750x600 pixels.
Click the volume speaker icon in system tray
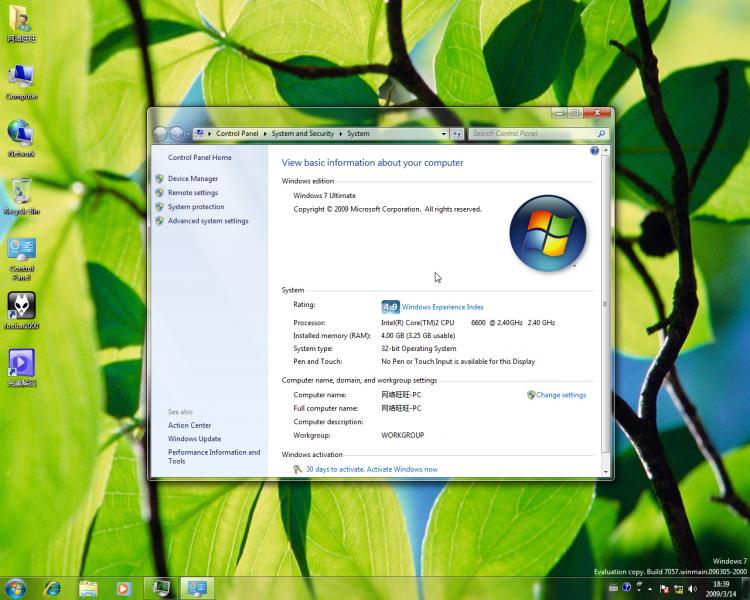coord(692,589)
